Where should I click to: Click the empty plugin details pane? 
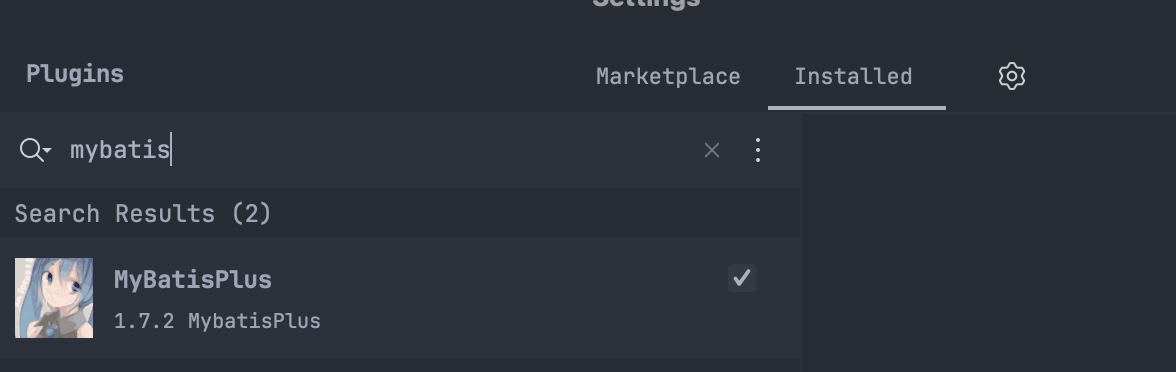click(988, 242)
